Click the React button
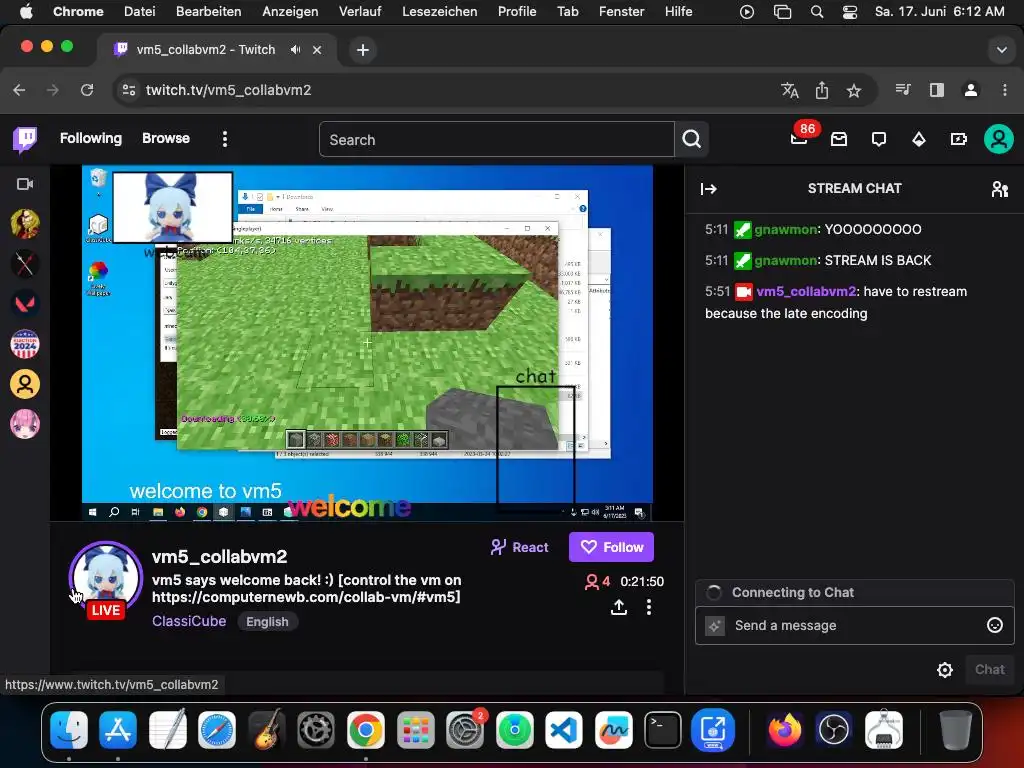This screenshot has height=768, width=1024. (520, 547)
